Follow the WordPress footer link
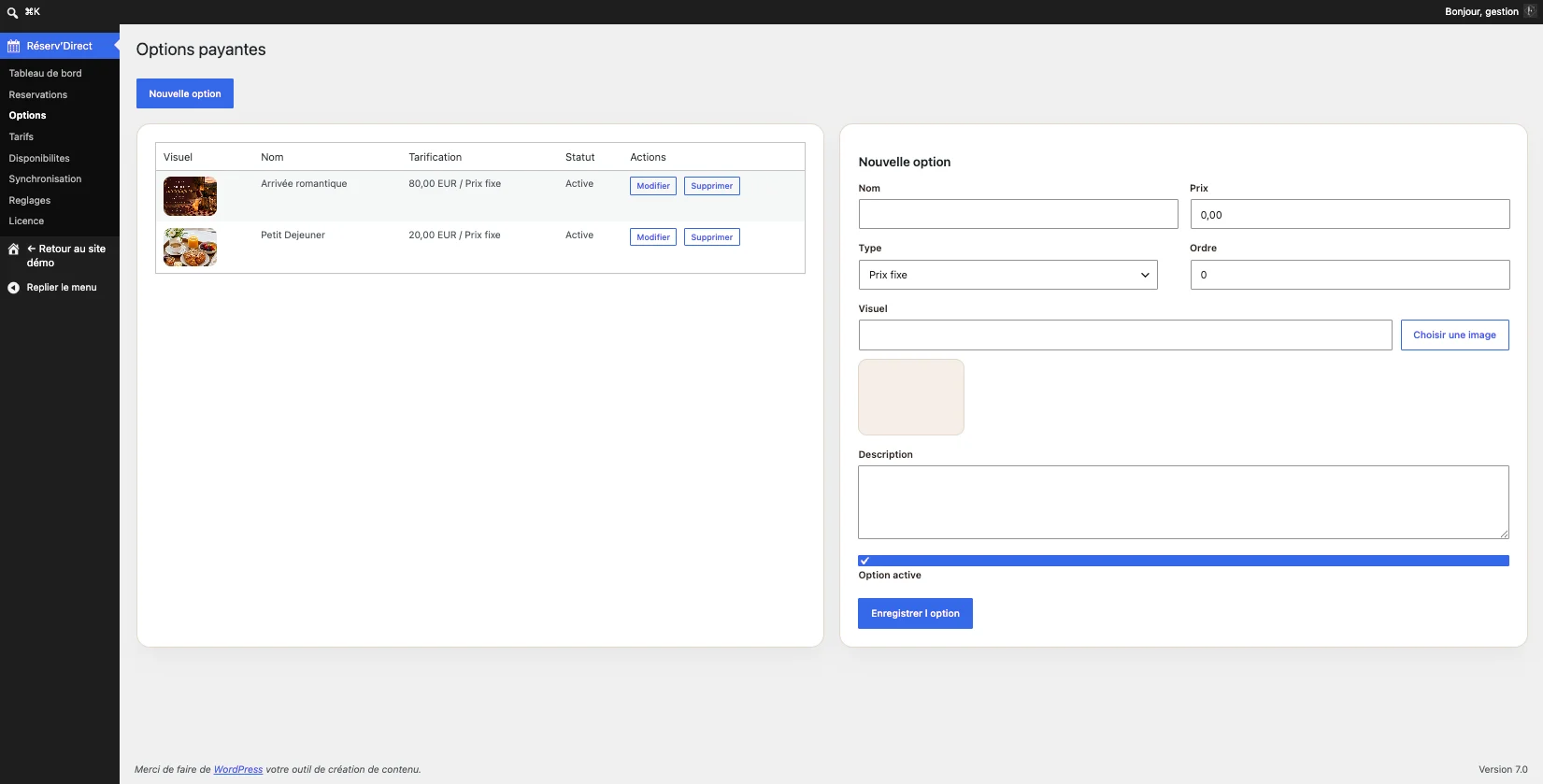The width and height of the screenshot is (1543, 784). click(x=238, y=770)
